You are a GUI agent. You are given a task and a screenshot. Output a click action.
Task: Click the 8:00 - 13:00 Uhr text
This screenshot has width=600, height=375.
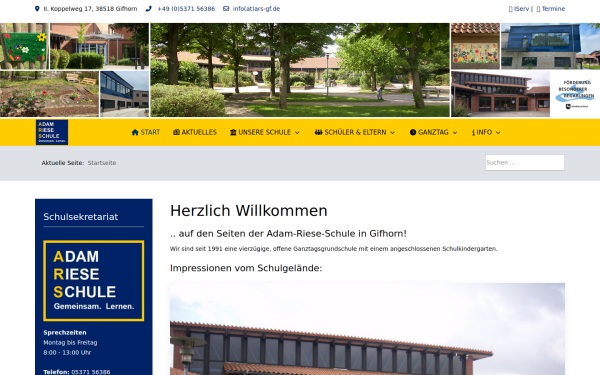click(67, 352)
